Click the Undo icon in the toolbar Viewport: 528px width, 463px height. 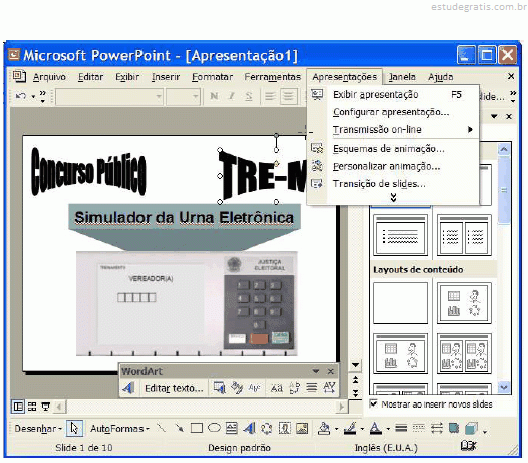click(21, 96)
